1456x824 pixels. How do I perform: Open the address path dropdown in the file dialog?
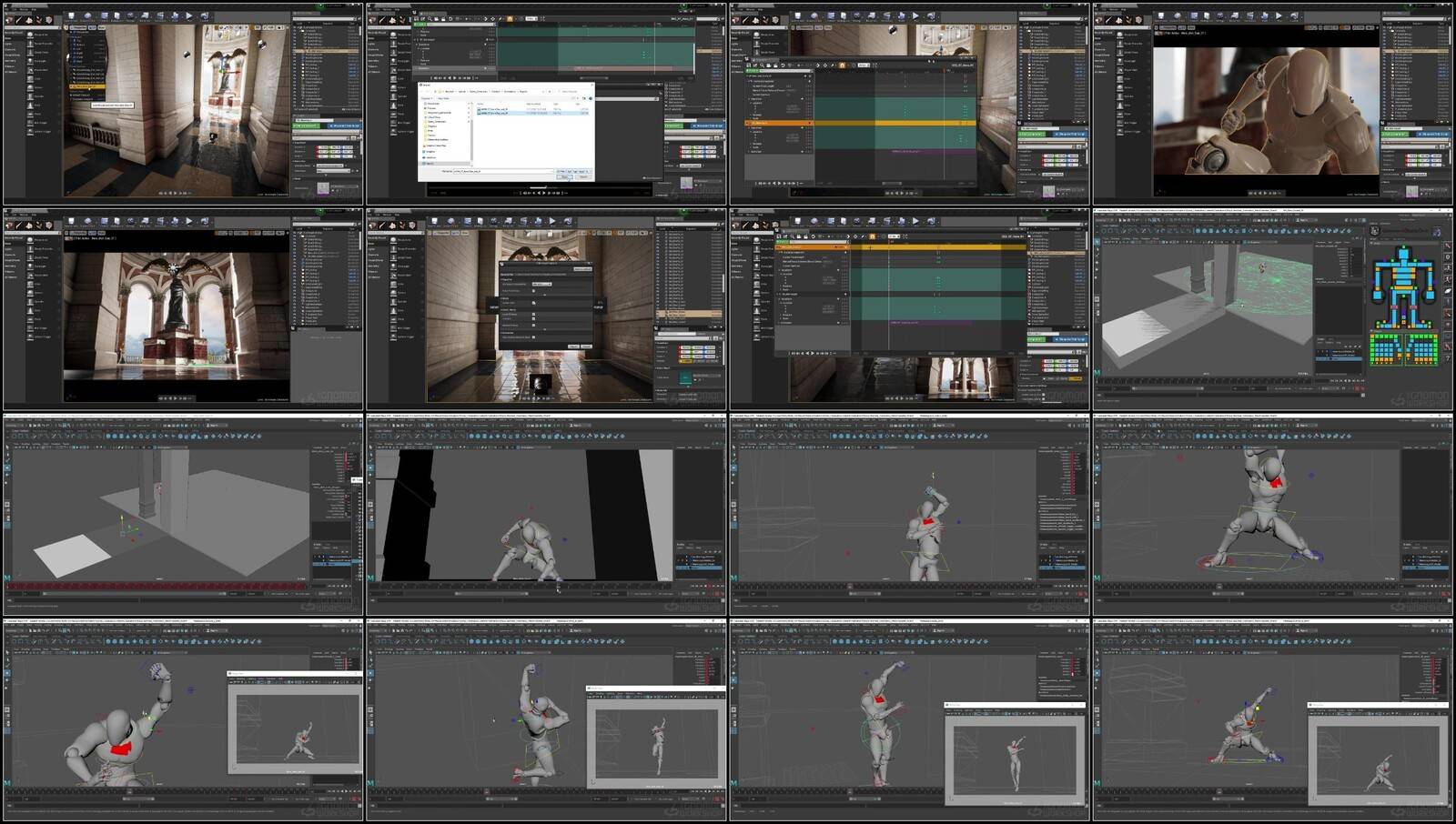[x=543, y=91]
